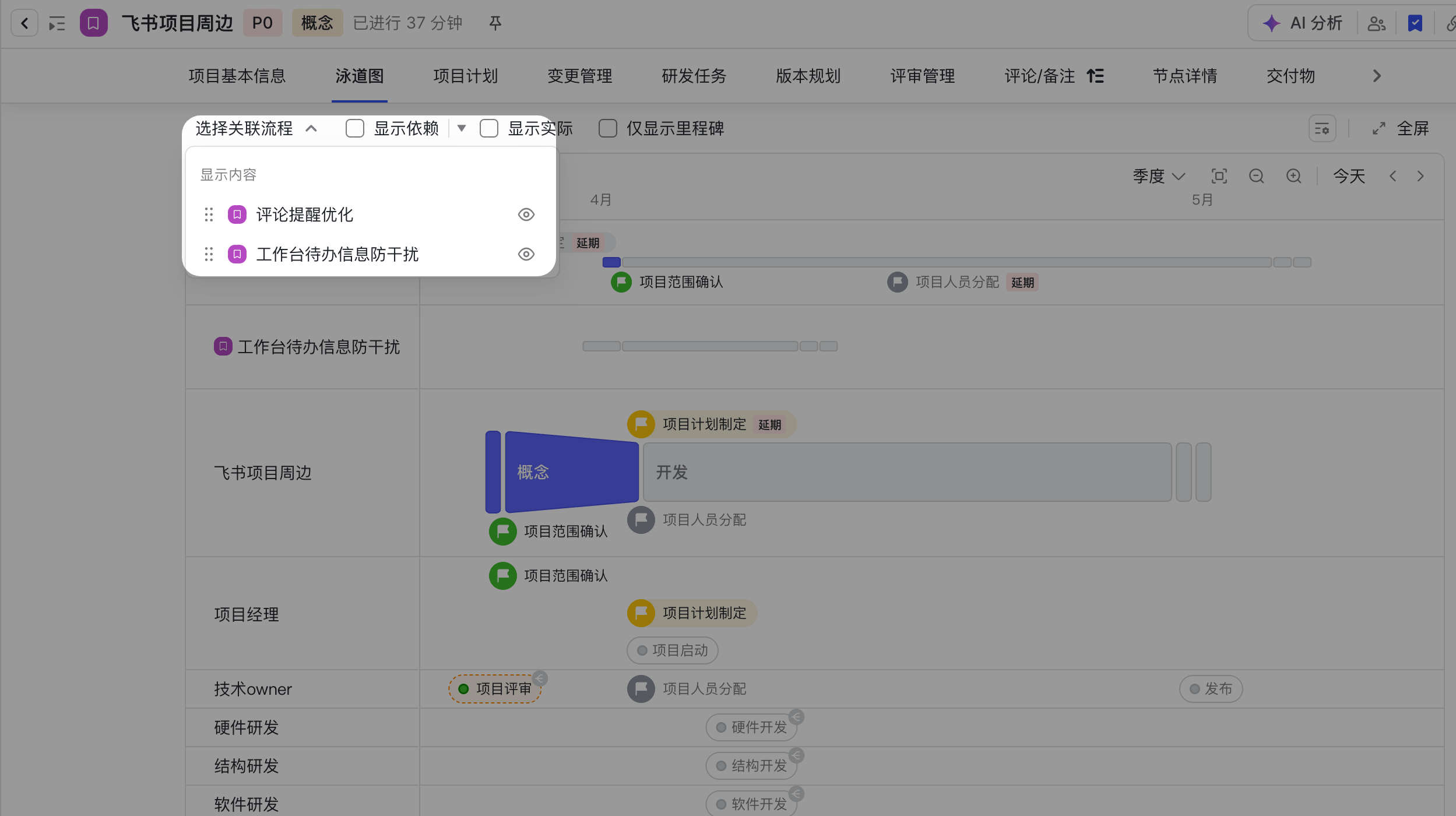Enable the 仅显示里程碑 checkbox
The width and height of the screenshot is (1456, 816).
pos(608,128)
